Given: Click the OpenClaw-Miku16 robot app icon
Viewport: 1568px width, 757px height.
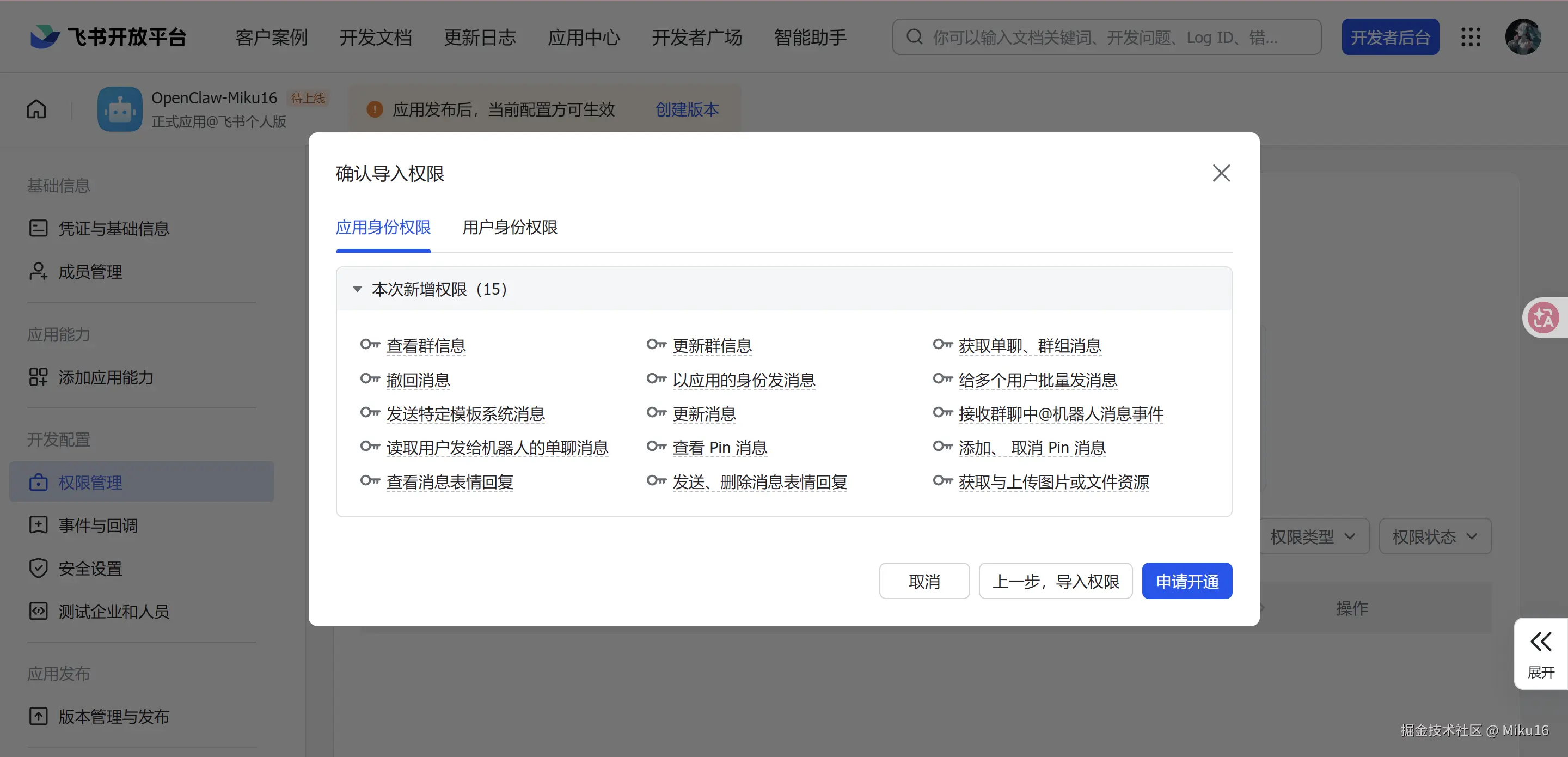Looking at the screenshot, I should [120, 109].
